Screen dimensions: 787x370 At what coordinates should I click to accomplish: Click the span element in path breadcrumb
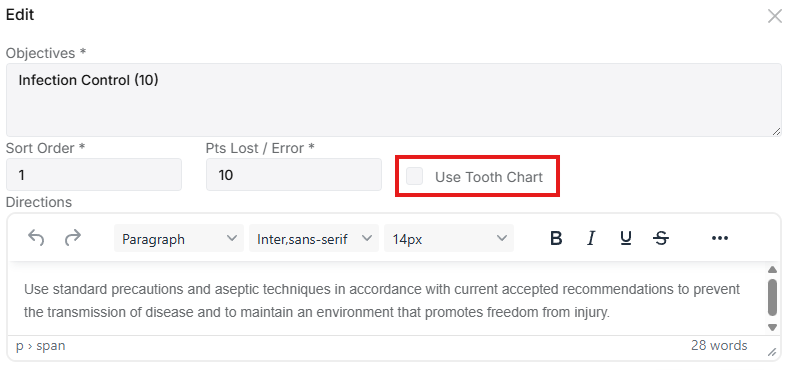[x=51, y=346]
